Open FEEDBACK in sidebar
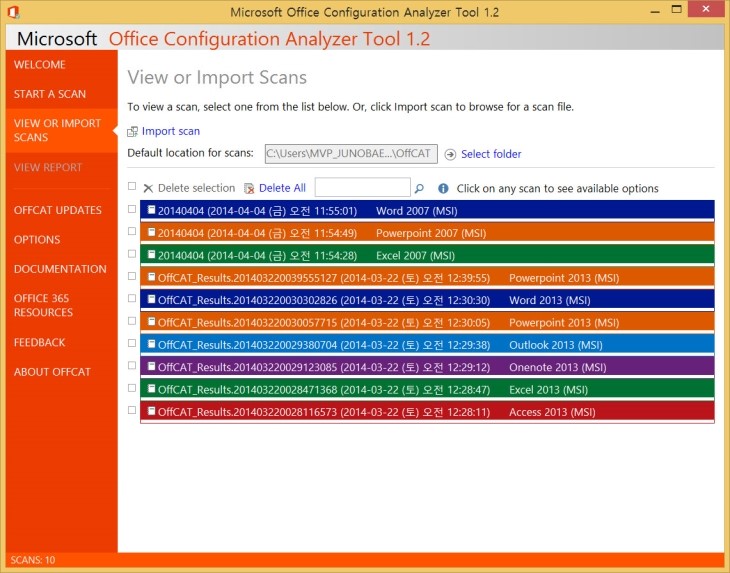This screenshot has height=573, width=730. [40, 343]
